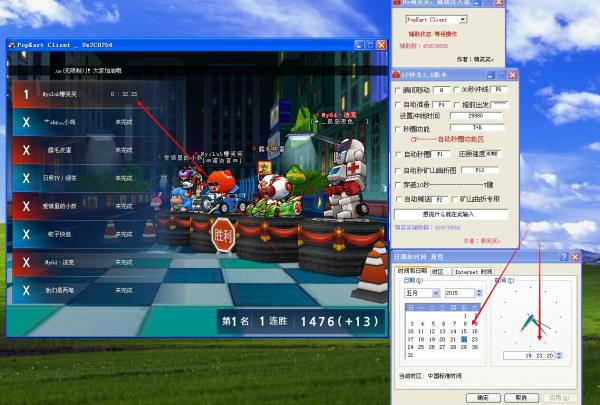This screenshot has width=600, height=405.
Task: Click the 1476(+13) score in result bar
Action: tap(339, 322)
